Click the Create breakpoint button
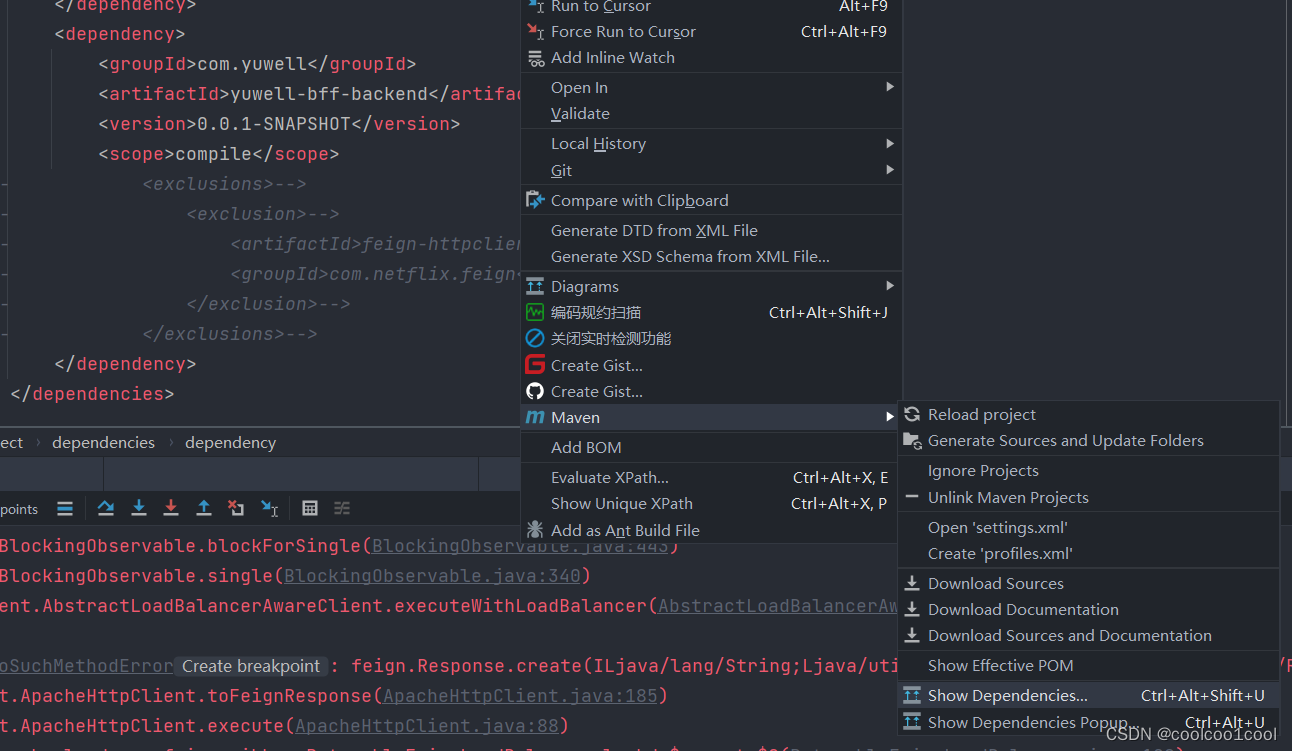Viewport: 1292px width, 751px height. [x=251, y=666]
